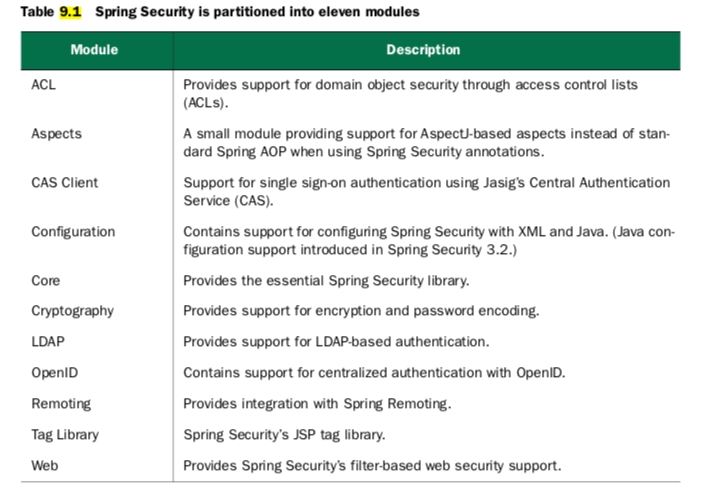The width and height of the screenshot is (710, 488).
Task: Click the OpenID module name
Action: tap(55, 373)
